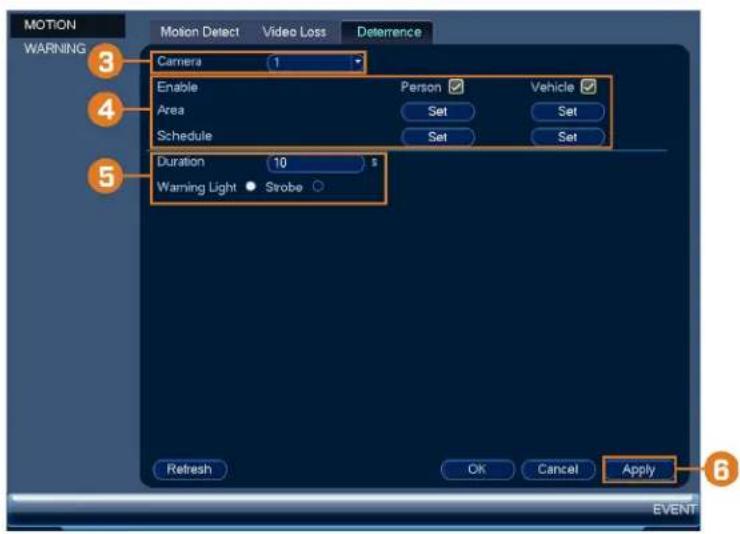Set the Person detection Area
The image size is (740, 534).
click(x=437, y=111)
